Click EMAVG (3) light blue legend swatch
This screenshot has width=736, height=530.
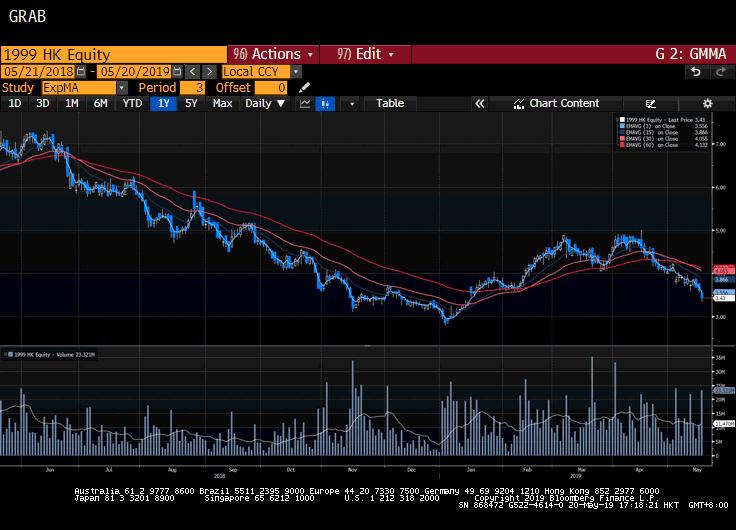click(622, 126)
